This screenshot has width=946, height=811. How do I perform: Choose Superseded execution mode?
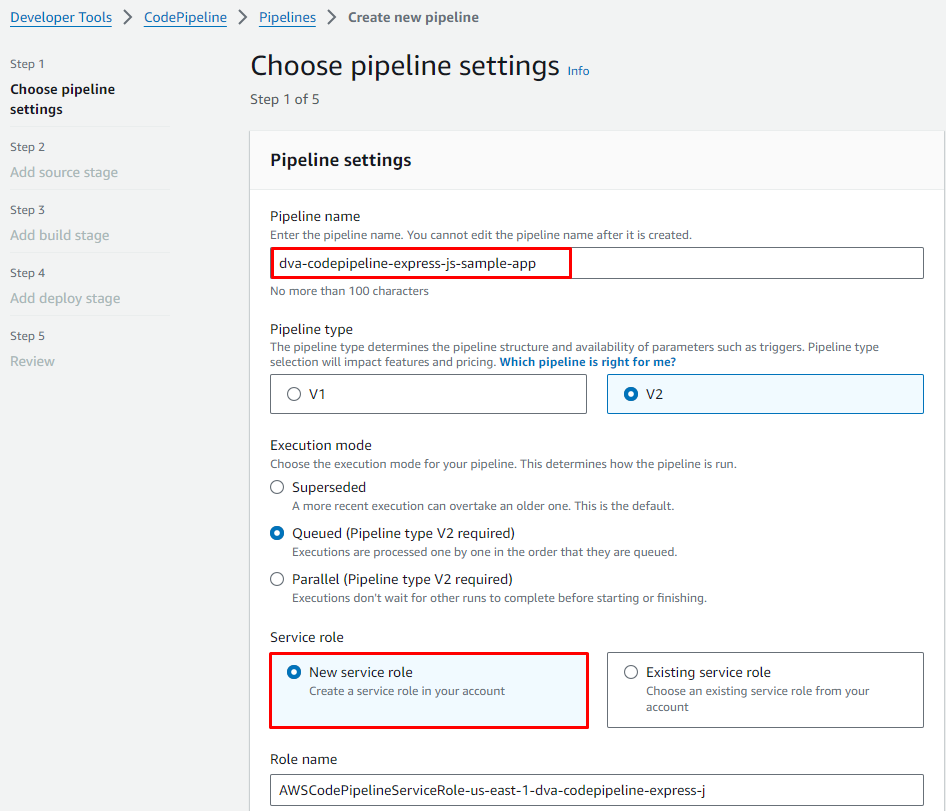click(277, 487)
